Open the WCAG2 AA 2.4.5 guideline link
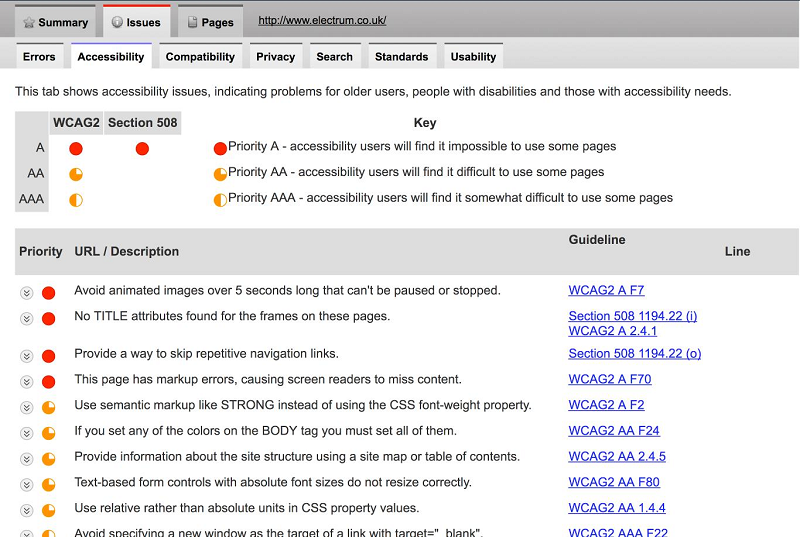 tap(617, 456)
